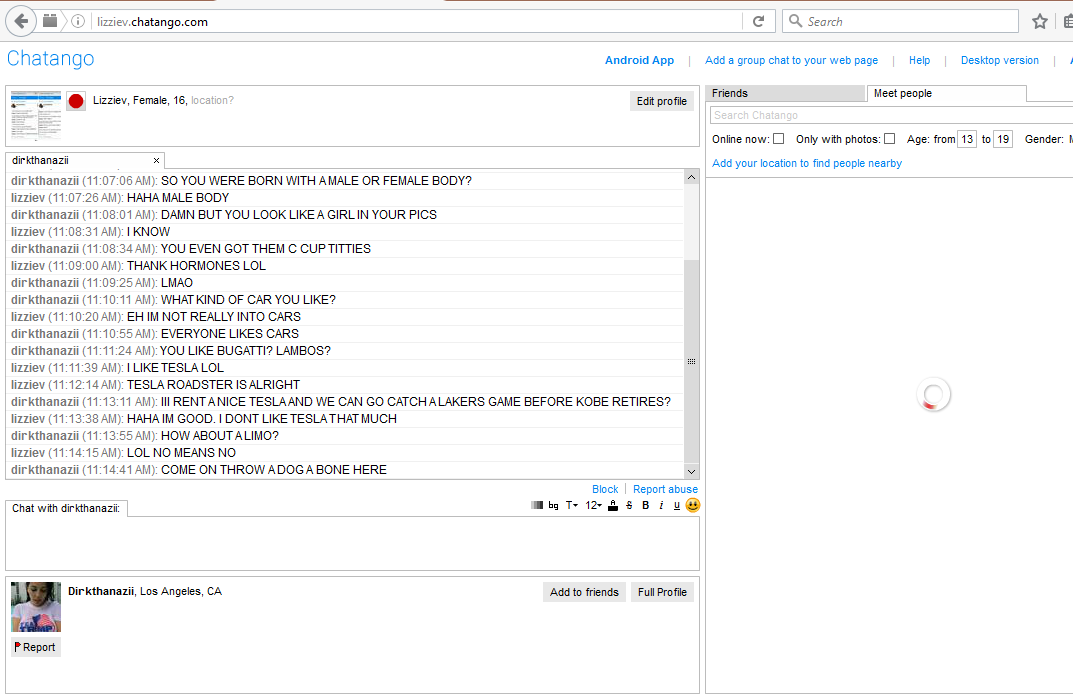This screenshot has height=697, width=1073.
Task: Click message "WHAT KIND OF CAR YOU LIKE?"
Action: coord(248,300)
